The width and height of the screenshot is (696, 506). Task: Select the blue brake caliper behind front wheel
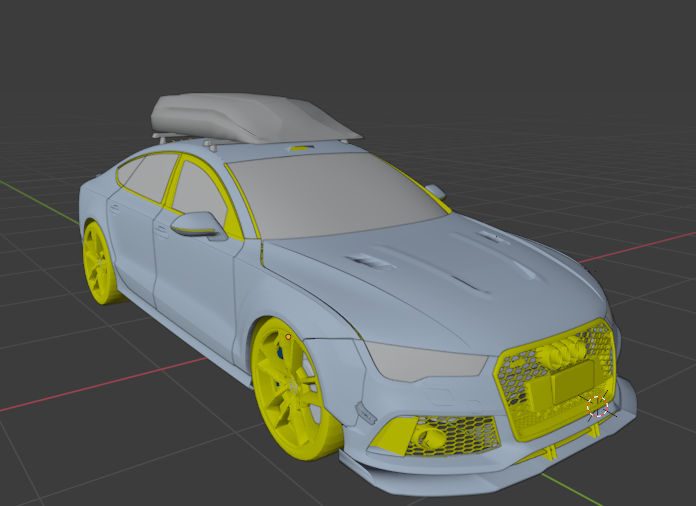point(280,354)
